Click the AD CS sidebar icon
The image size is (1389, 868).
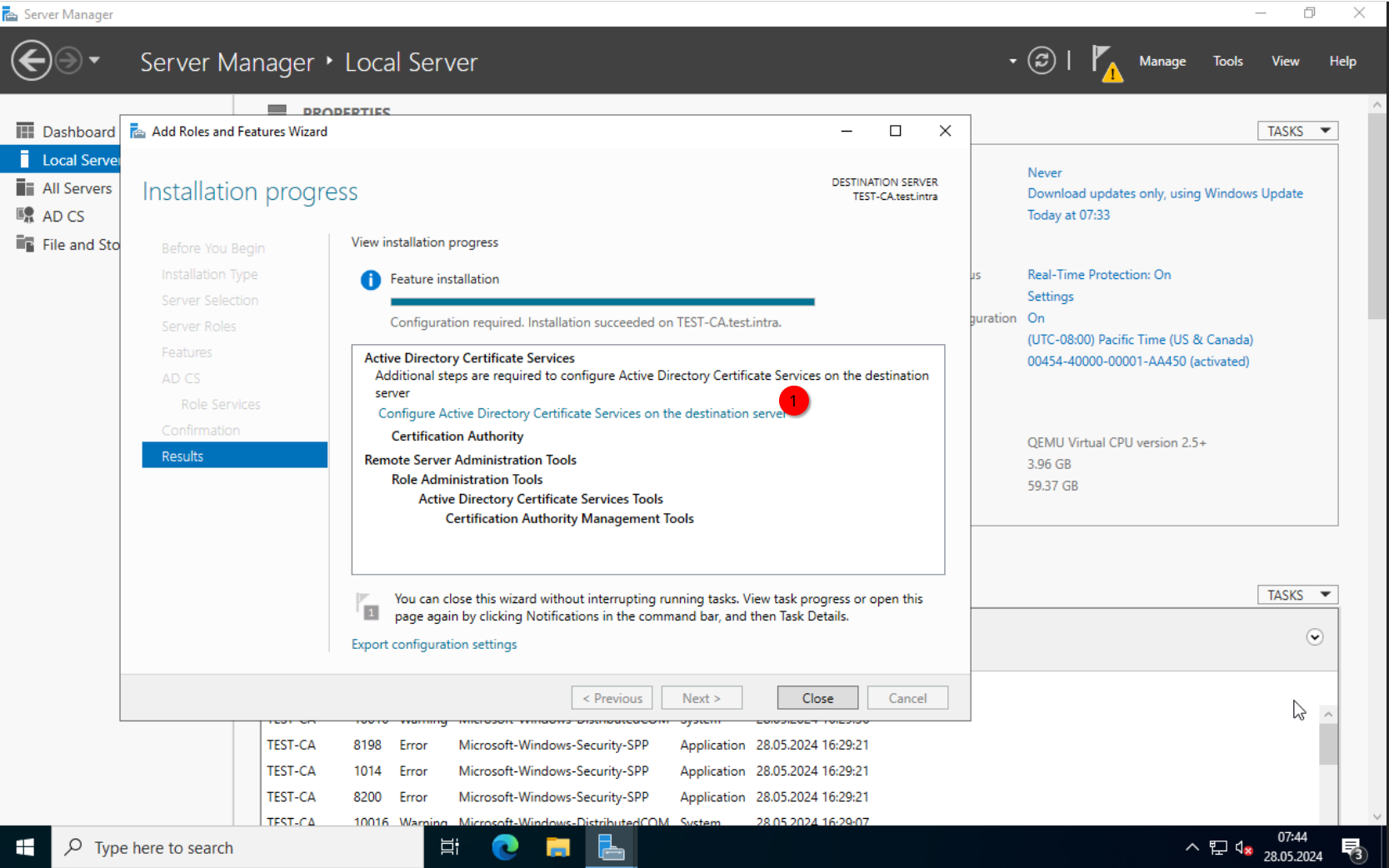pyautogui.click(x=25, y=216)
